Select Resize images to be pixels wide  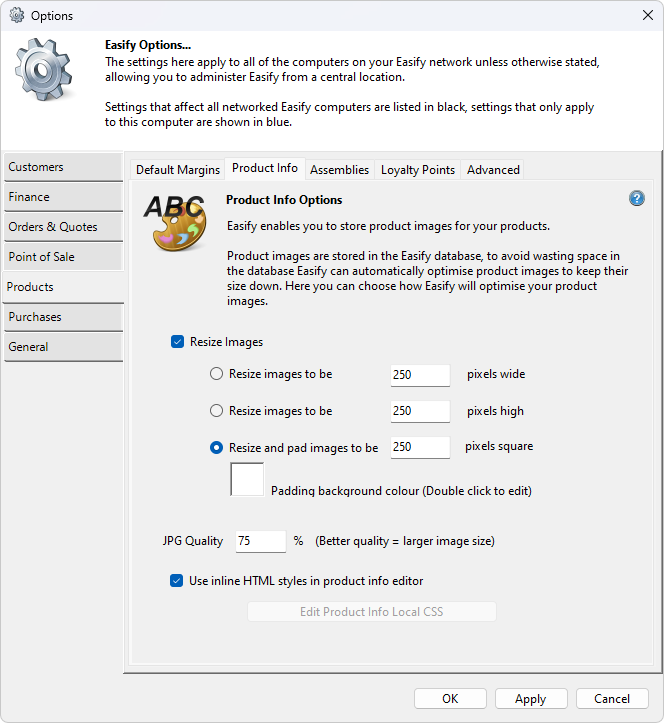pyautogui.click(x=217, y=374)
